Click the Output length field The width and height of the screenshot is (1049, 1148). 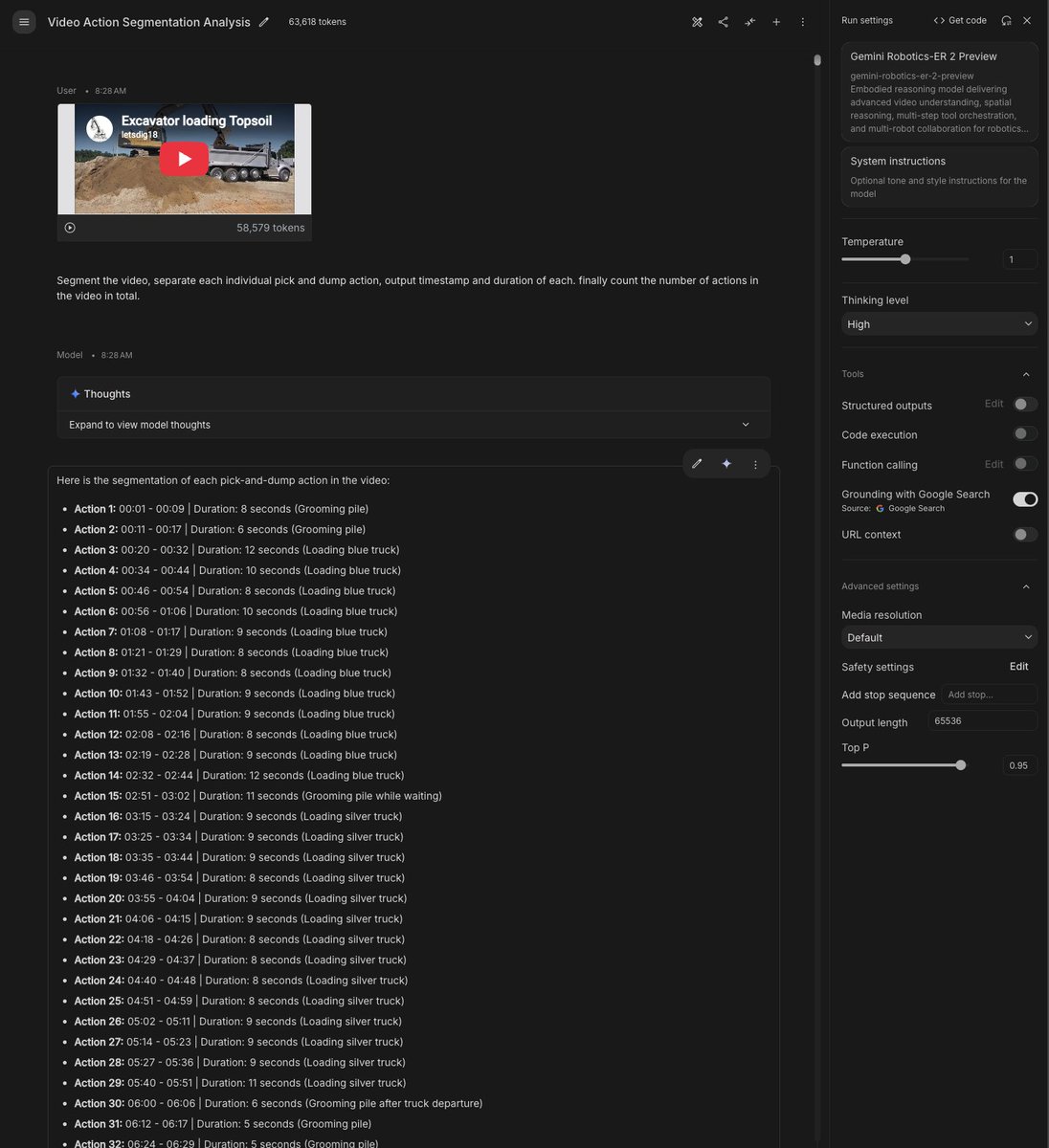(983, 721)
